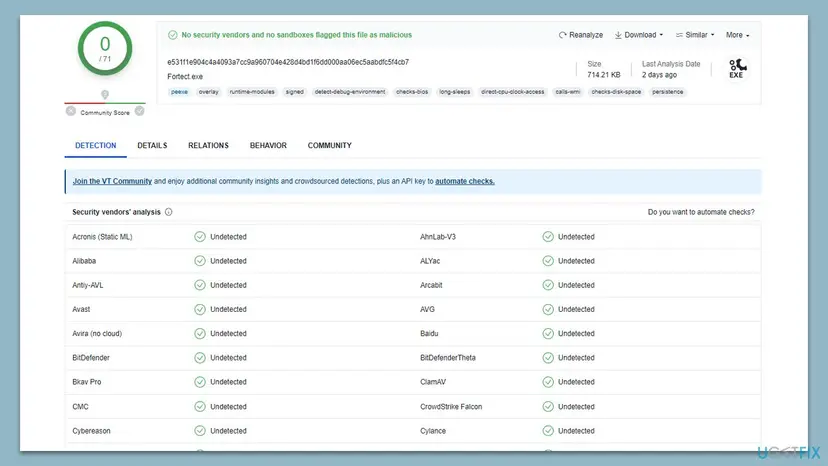Expand the More menu
The image size is (828, 466).
(x=737, y=35)
